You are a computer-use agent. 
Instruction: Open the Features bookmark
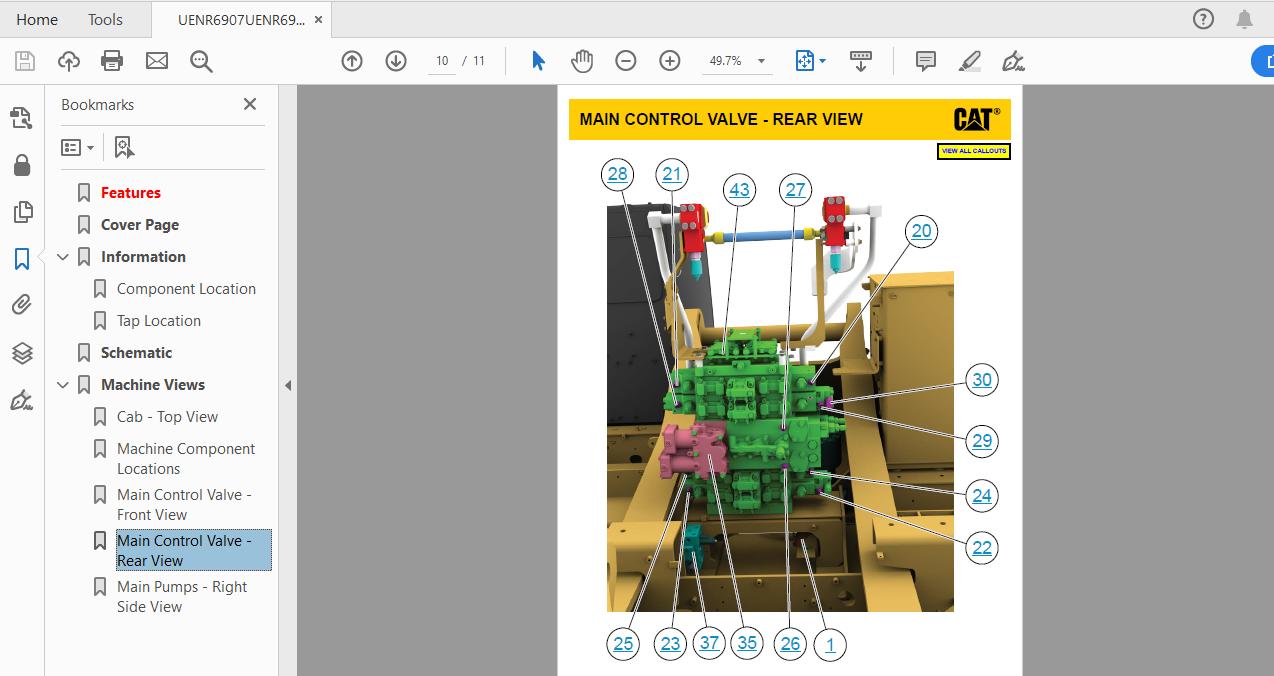pos(131,193)
